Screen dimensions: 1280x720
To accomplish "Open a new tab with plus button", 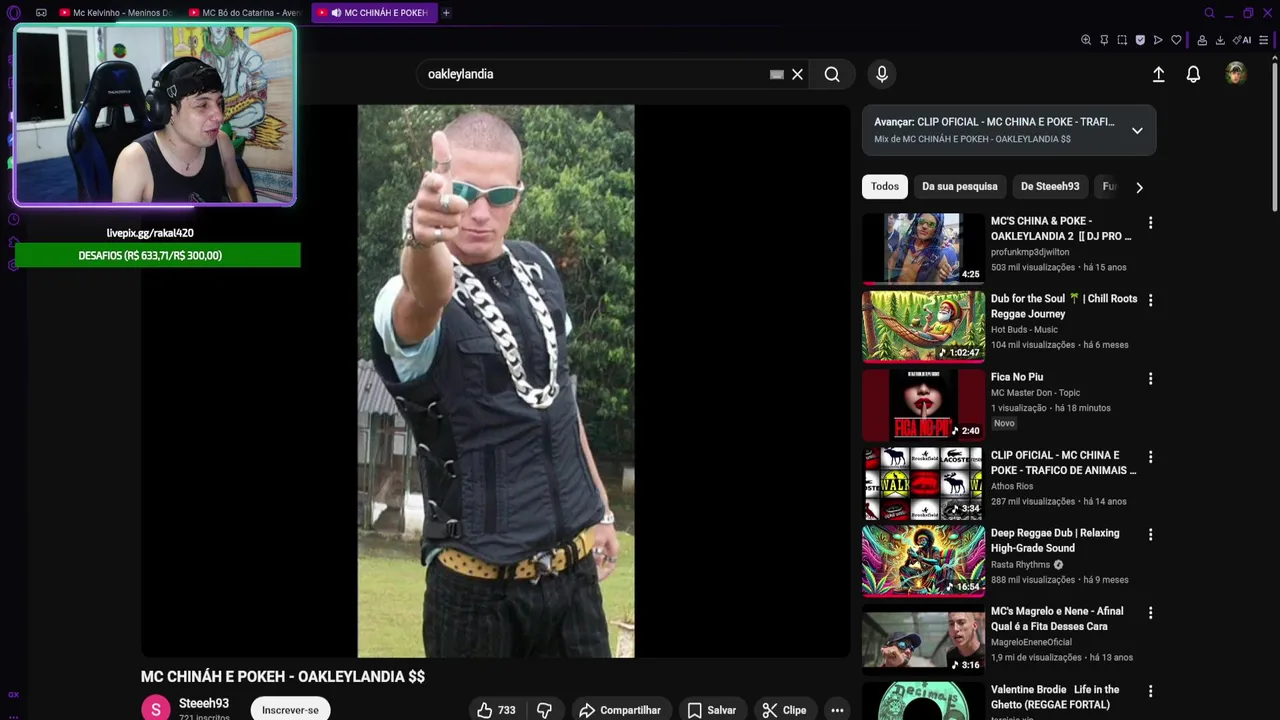I will coord(446,13).
